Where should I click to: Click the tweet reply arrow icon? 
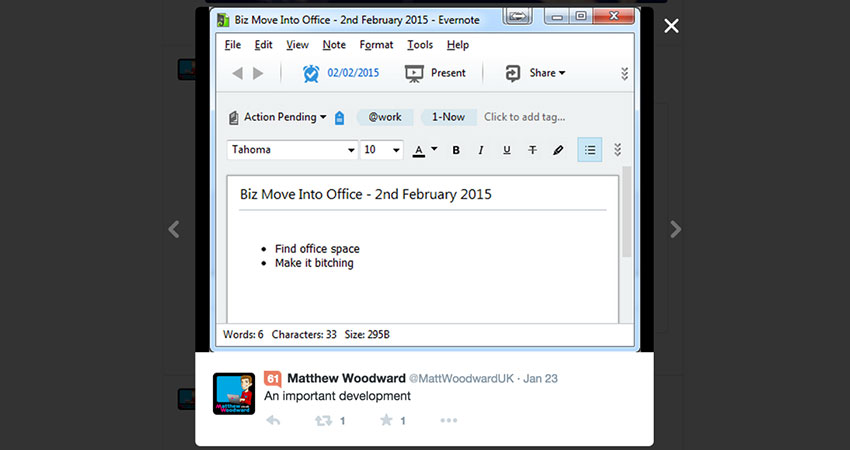273,420
